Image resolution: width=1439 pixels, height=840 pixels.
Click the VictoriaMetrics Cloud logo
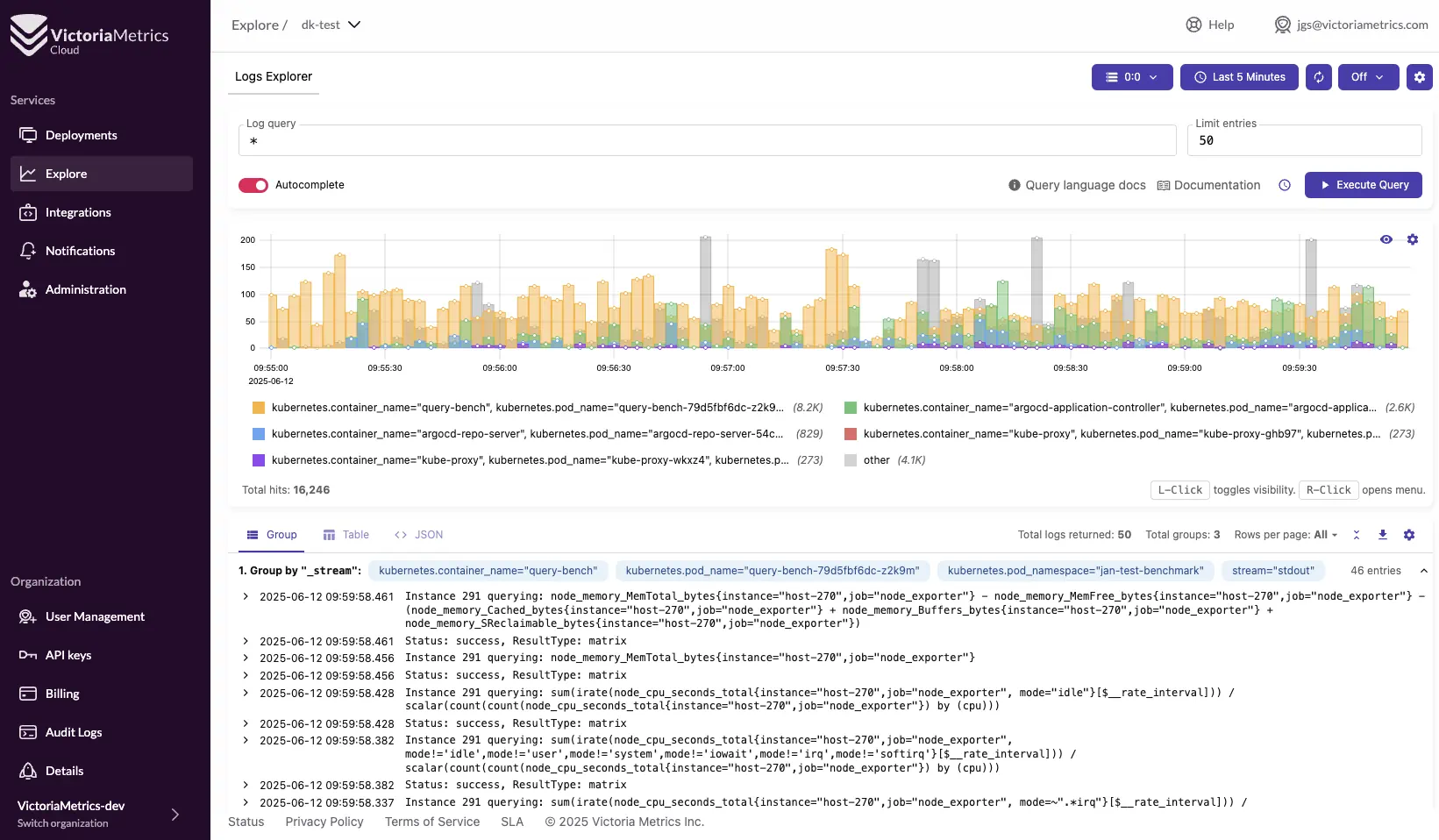coord(89,35)
